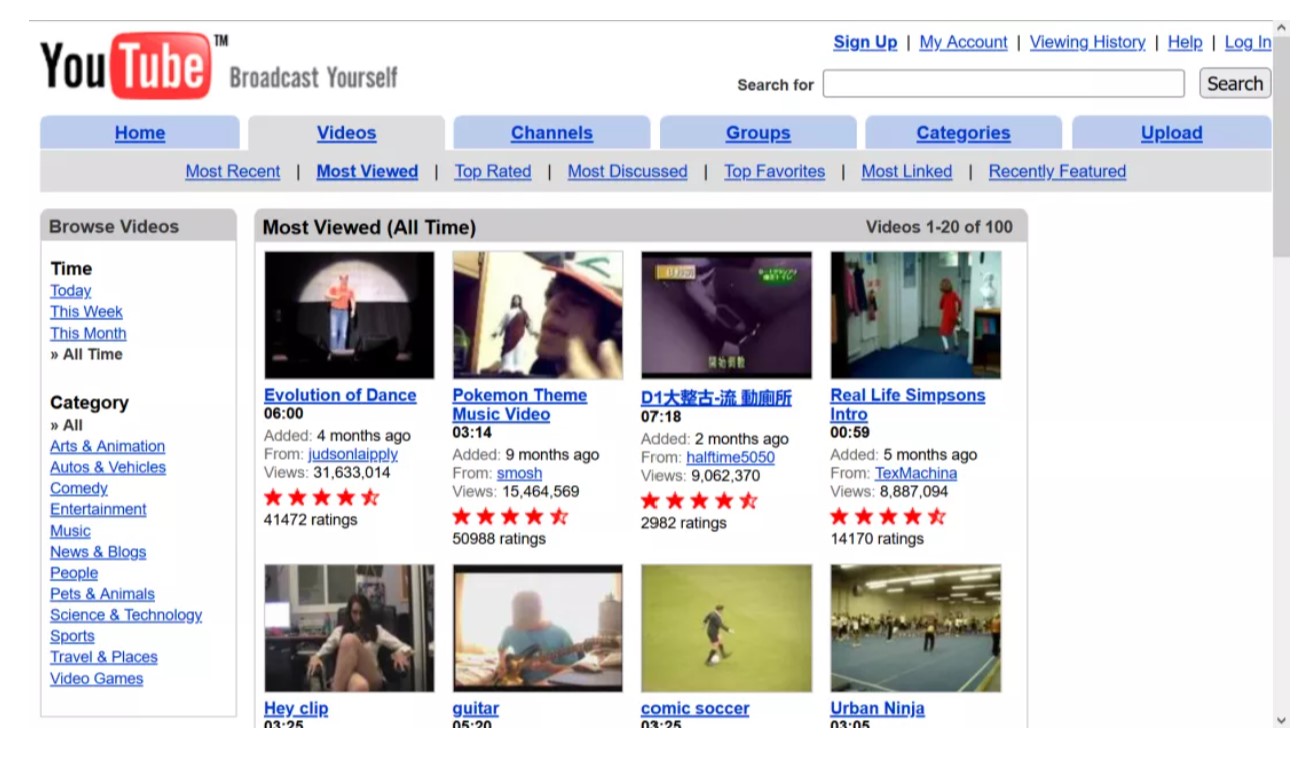Open the guitar video thumbnail

pos(538,628)
